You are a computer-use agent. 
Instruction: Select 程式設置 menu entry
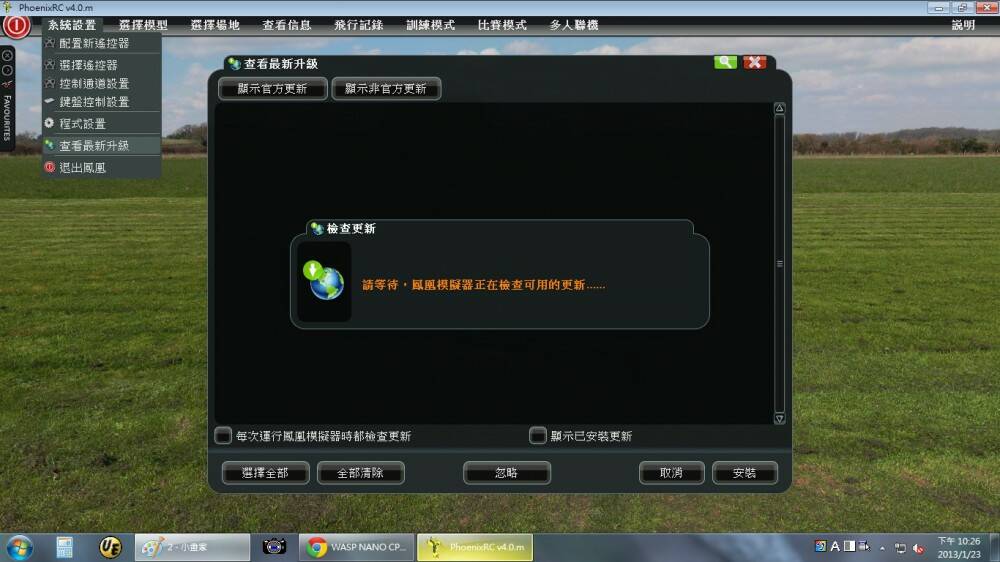(101, 123)
